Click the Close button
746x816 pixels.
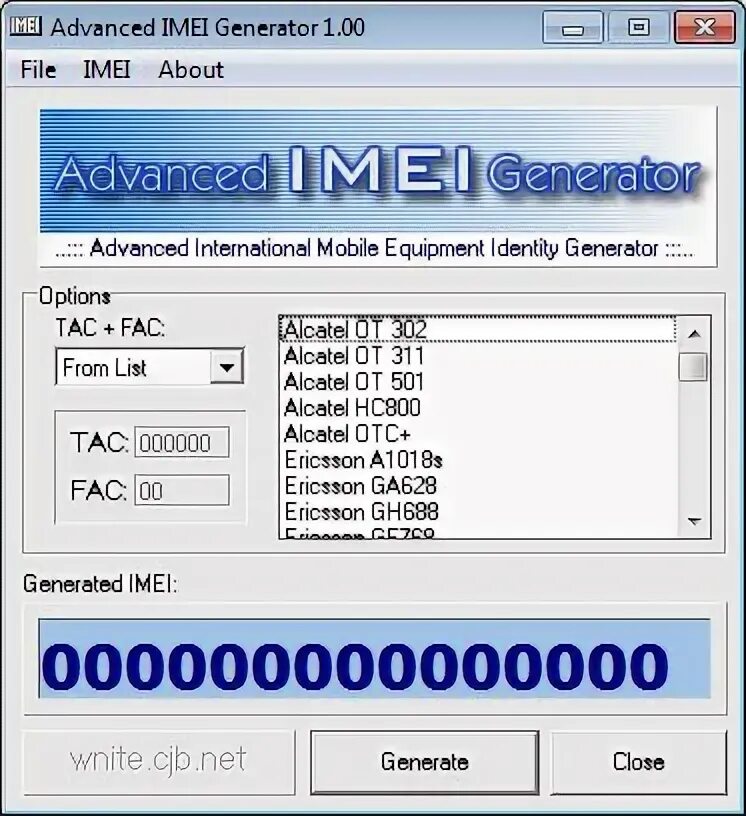[638, 762]
